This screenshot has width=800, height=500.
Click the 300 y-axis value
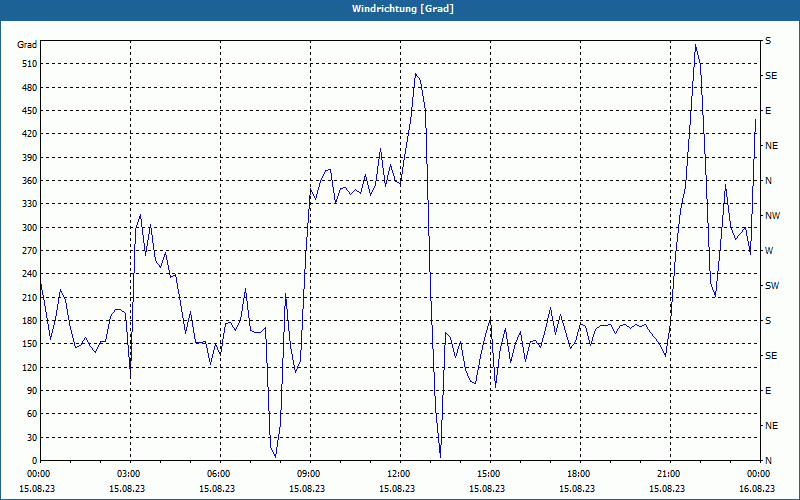(x=30, y=228)
